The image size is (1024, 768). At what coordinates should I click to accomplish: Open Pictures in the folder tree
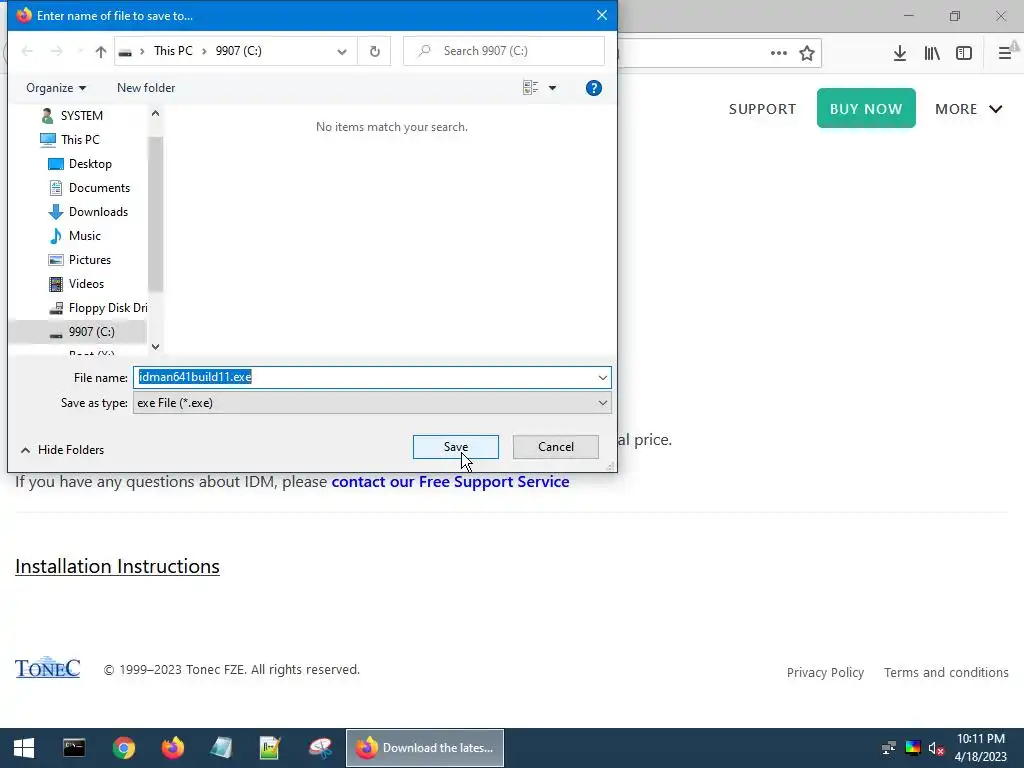pos(89,260)
